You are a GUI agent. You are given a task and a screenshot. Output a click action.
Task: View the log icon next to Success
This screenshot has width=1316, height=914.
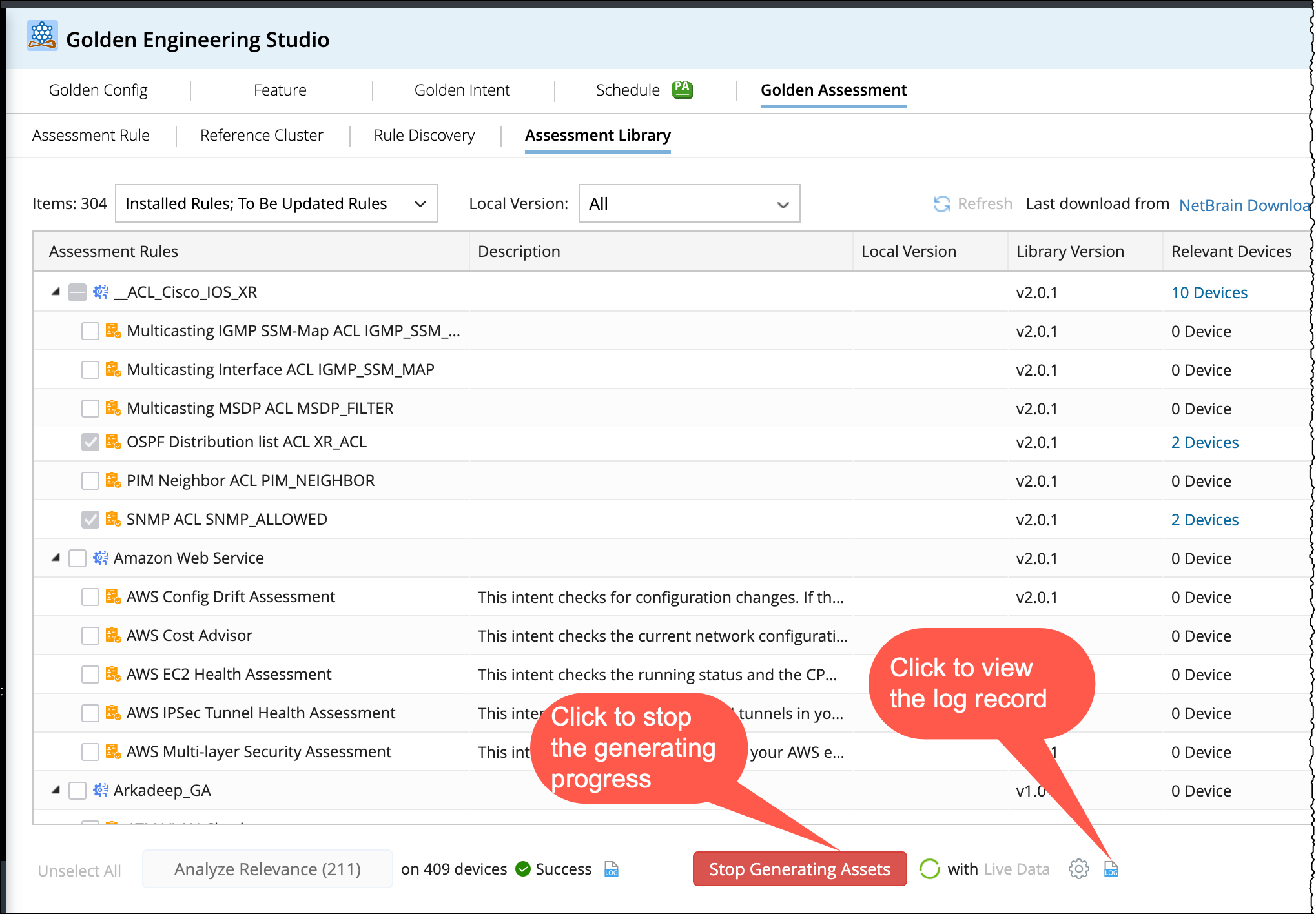(x=611, y=869)
